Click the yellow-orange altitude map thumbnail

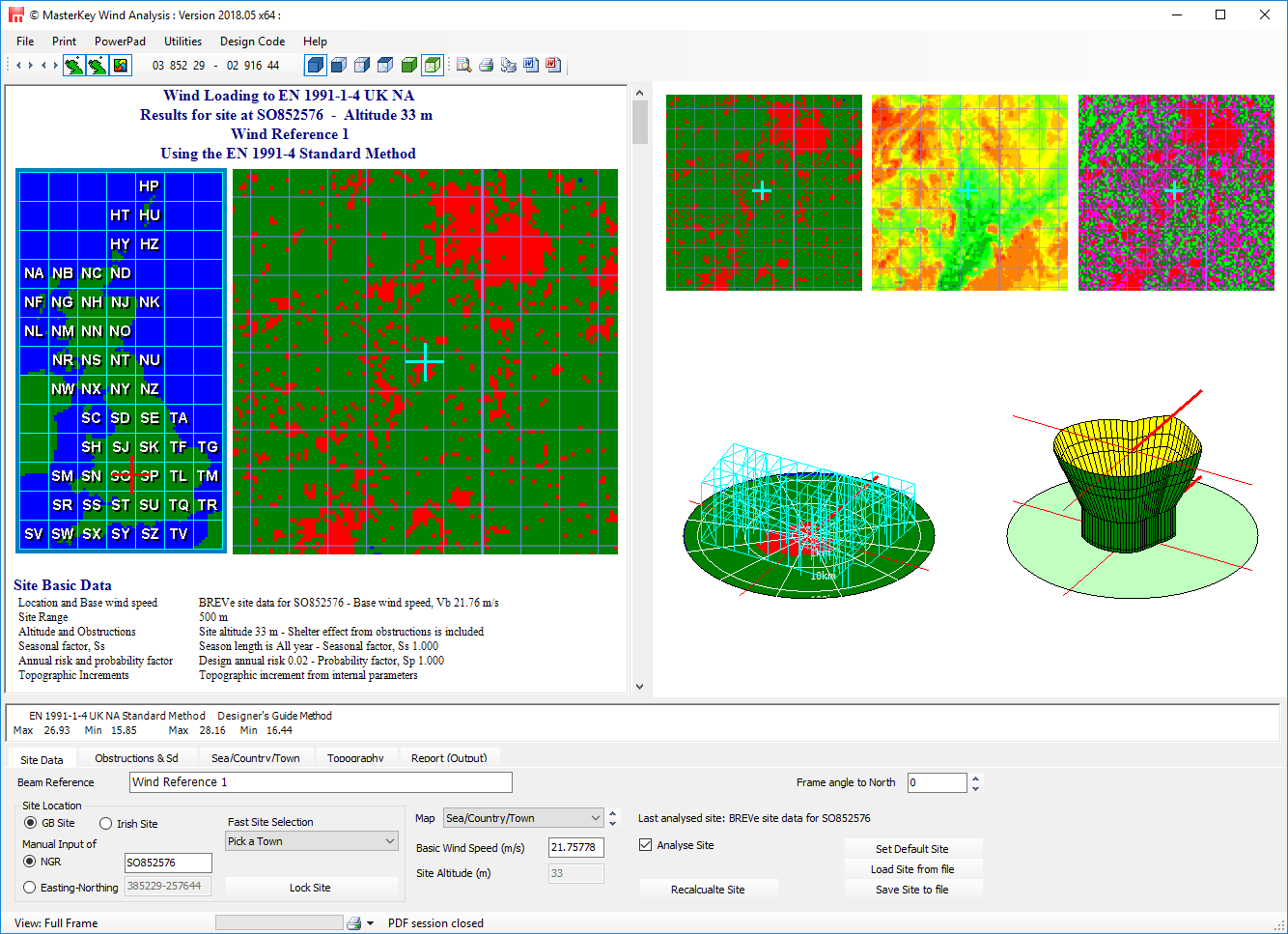coord(969,192)
